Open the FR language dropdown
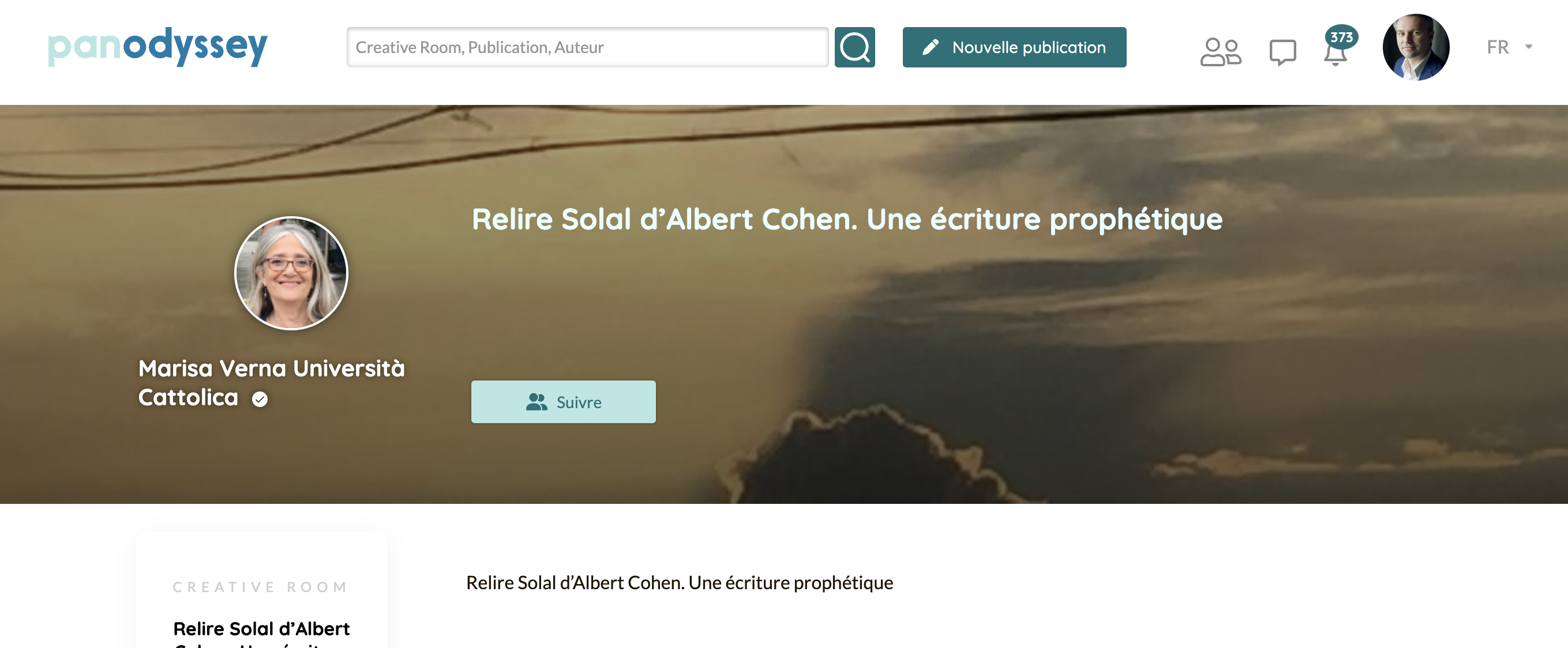 (1509, 47)
